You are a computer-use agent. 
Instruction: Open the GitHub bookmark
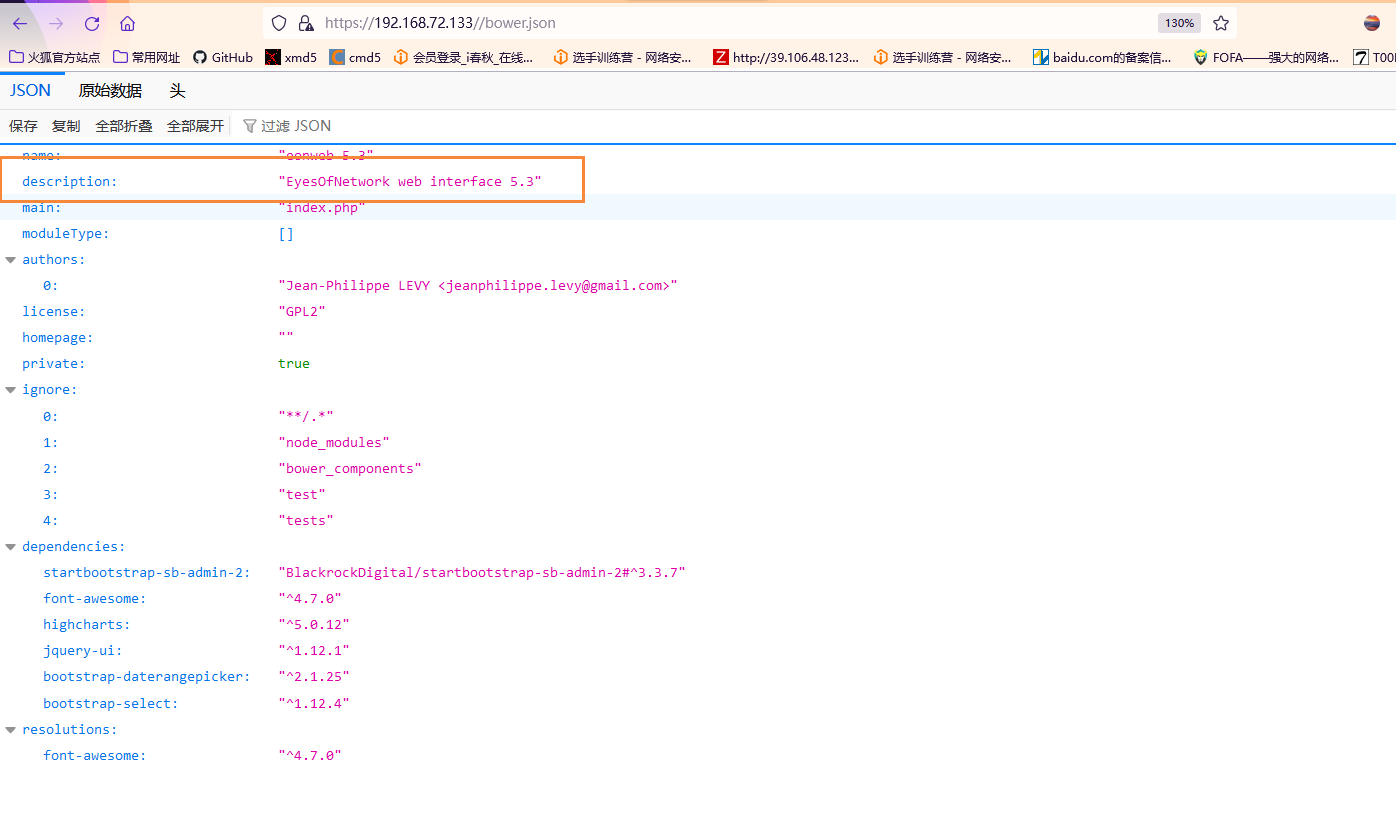point(222,57)
